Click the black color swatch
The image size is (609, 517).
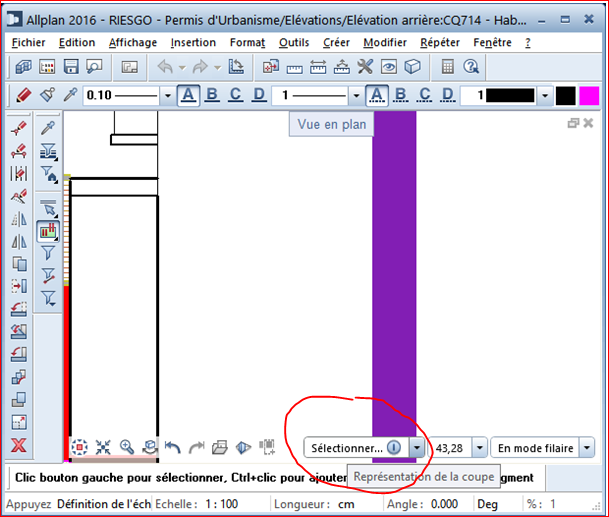point(566,96)
